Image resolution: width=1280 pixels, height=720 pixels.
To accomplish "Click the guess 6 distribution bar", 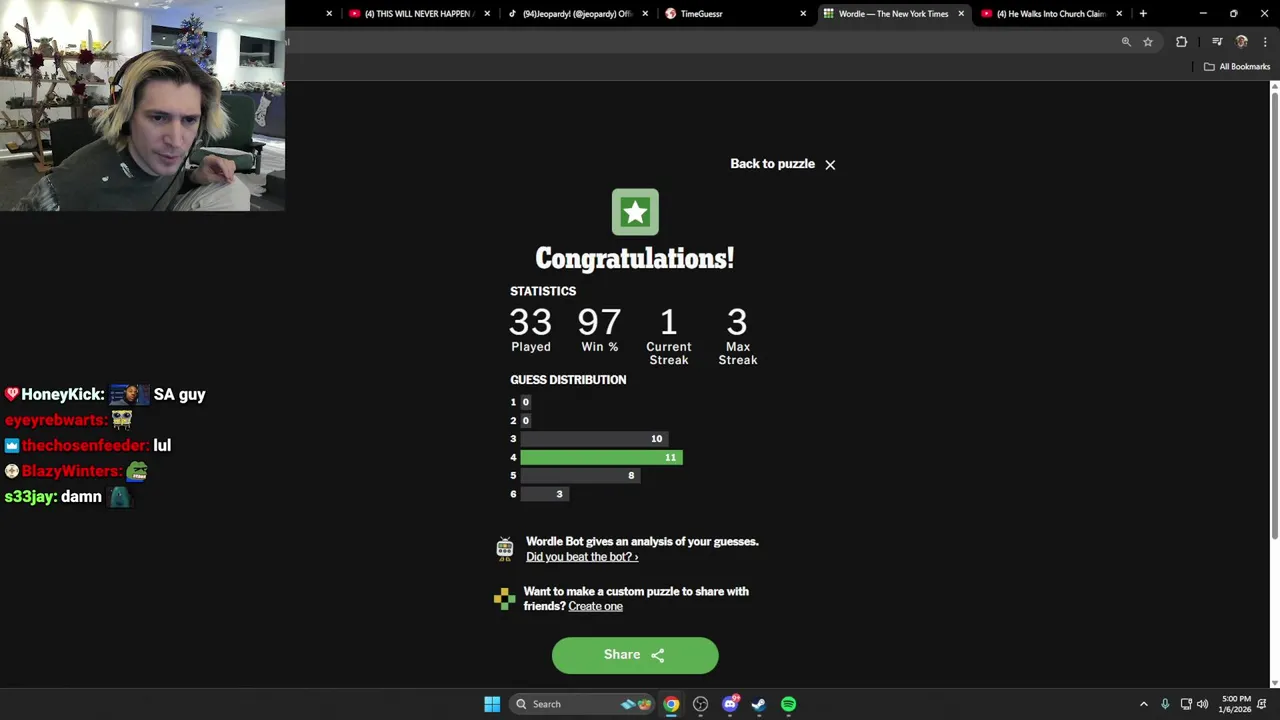I will click(545, 494).
